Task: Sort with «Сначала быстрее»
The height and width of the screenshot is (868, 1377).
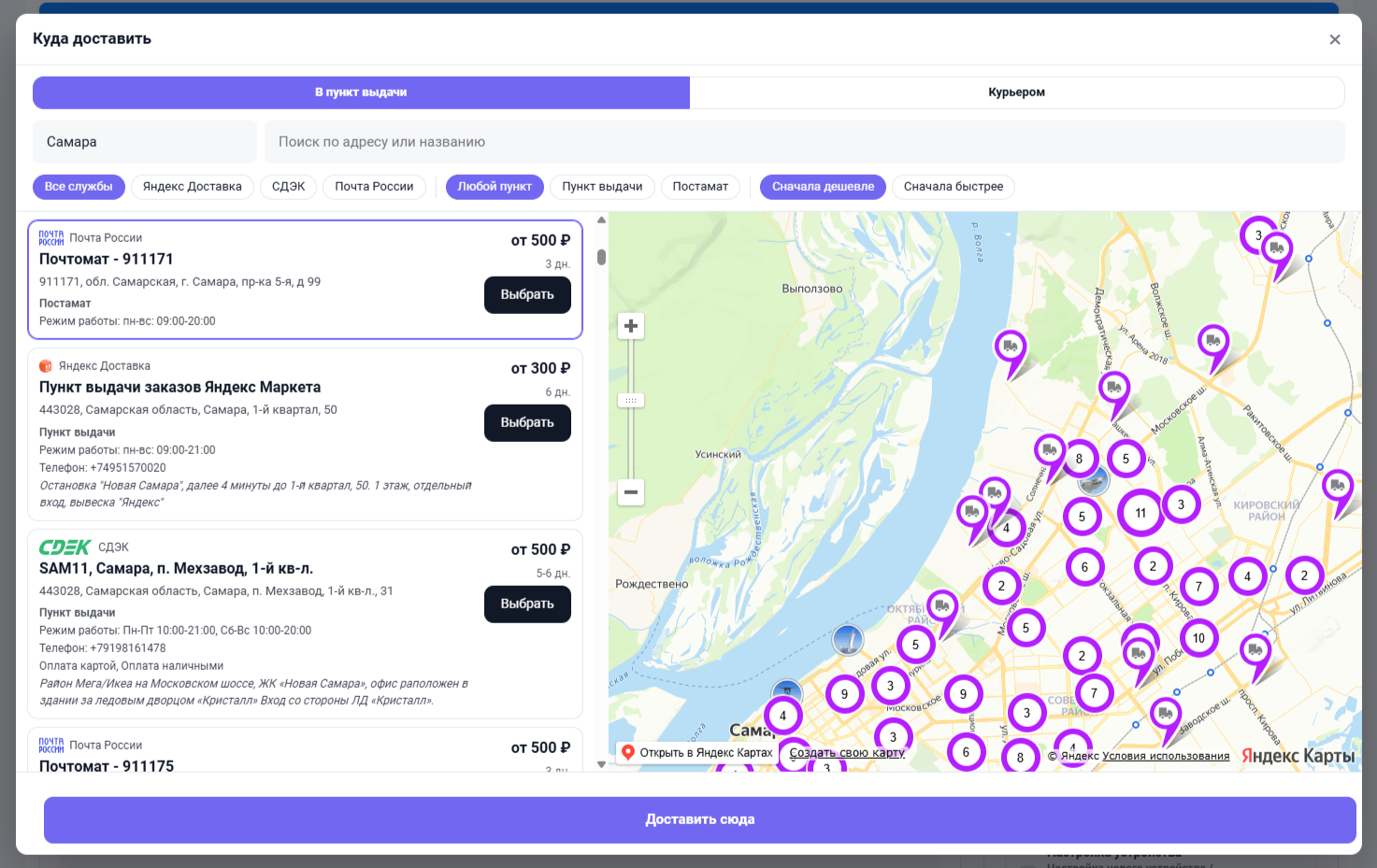Action: tap(954, 187)
